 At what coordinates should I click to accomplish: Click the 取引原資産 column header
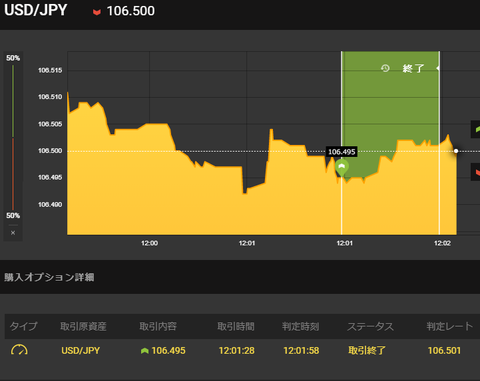click(x=83, y=326)
